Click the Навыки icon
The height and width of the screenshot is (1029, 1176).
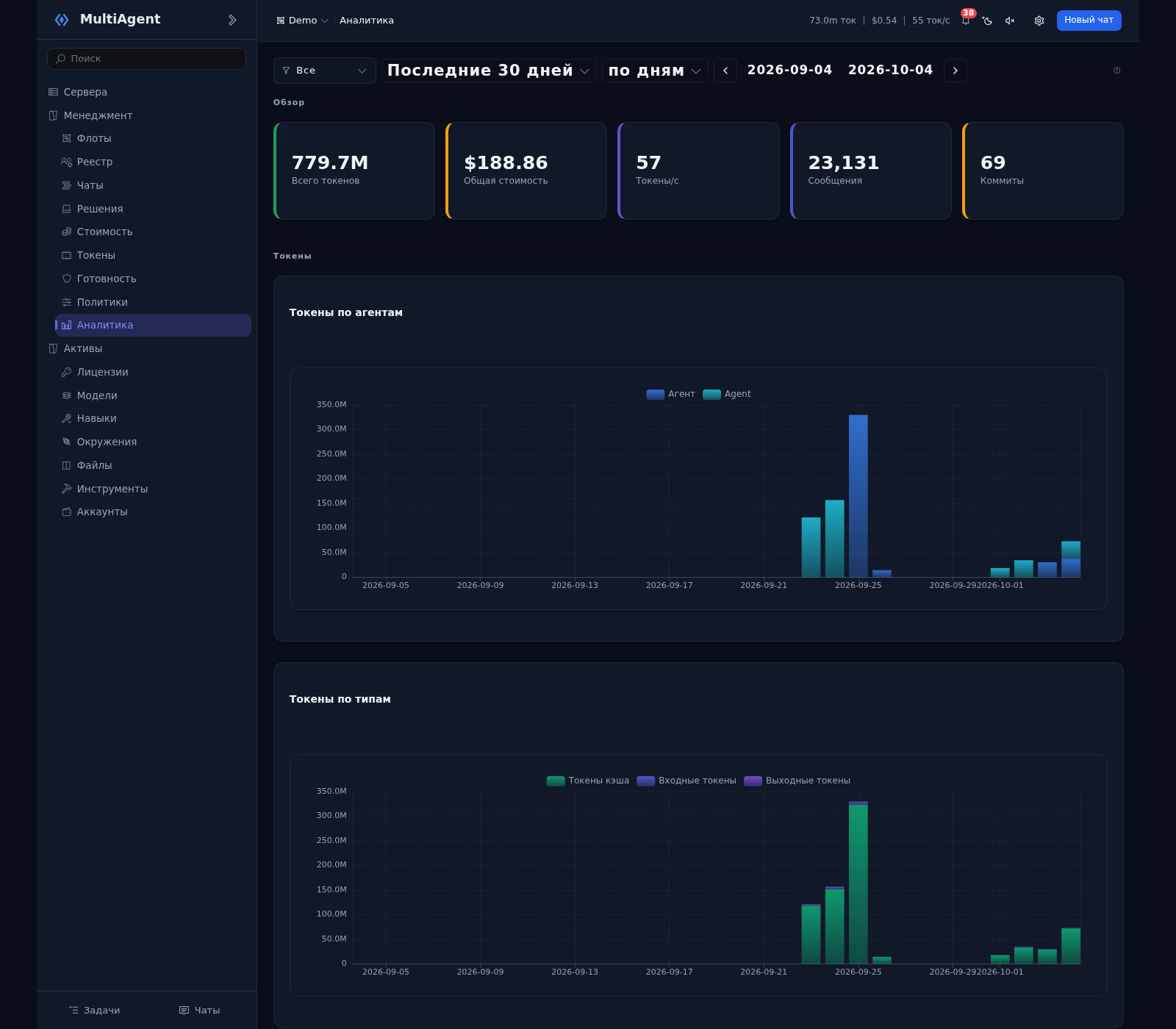(x=67, y=418)
